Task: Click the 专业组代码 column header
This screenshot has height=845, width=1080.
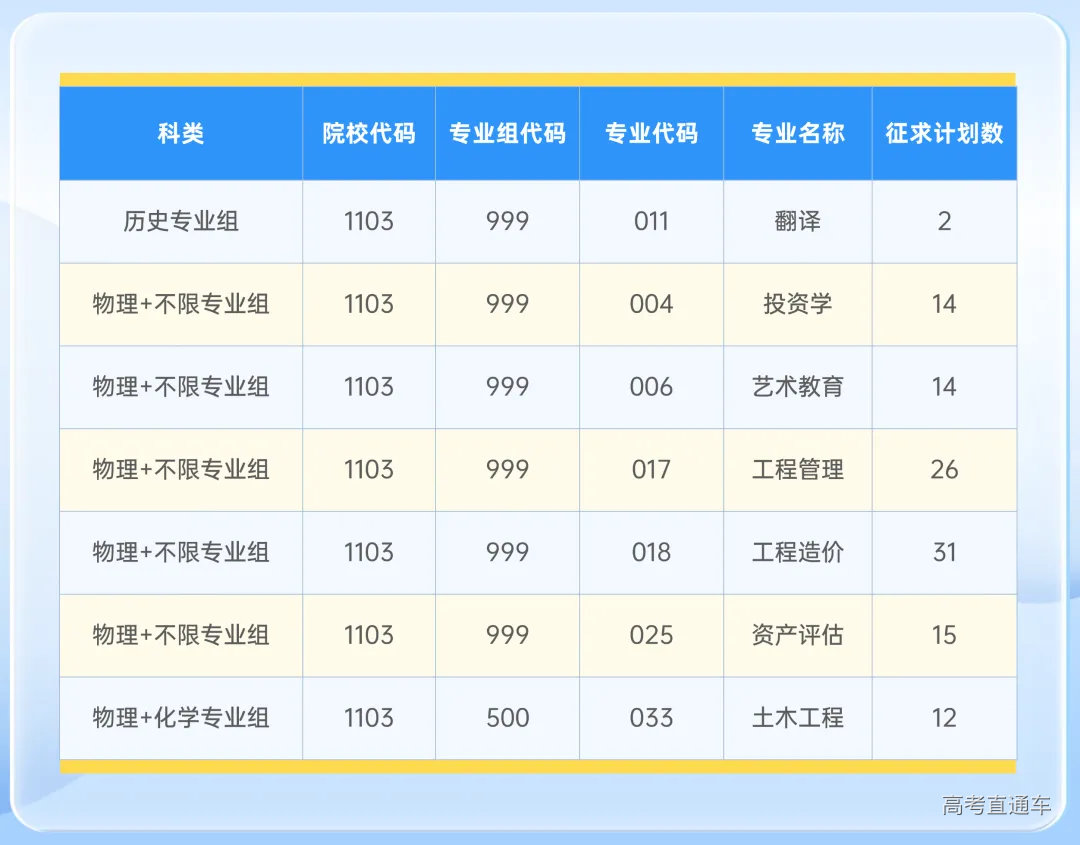Action: point(507,133)
